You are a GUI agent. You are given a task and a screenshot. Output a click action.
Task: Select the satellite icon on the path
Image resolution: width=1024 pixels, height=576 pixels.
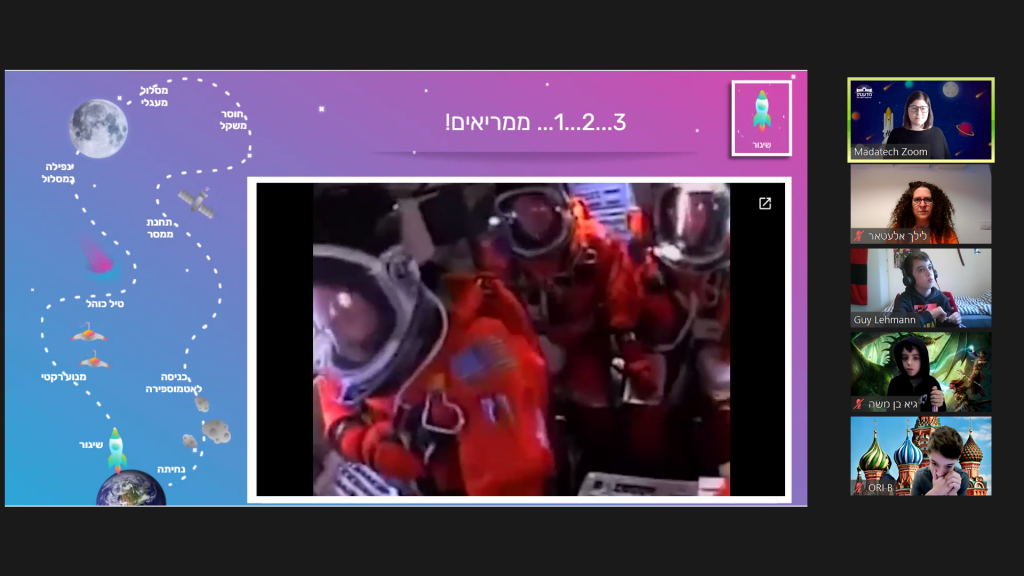195,203
